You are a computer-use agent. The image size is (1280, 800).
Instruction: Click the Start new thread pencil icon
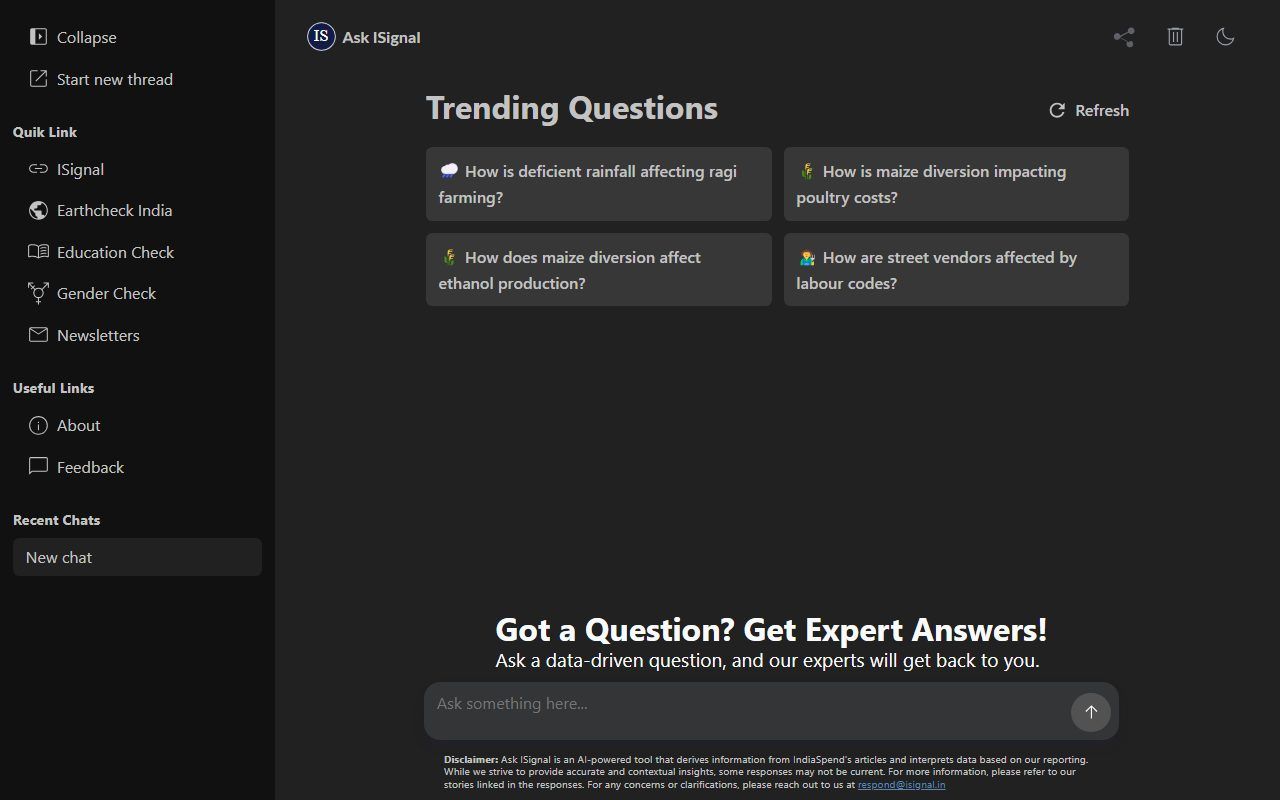(x=38, y=79)
